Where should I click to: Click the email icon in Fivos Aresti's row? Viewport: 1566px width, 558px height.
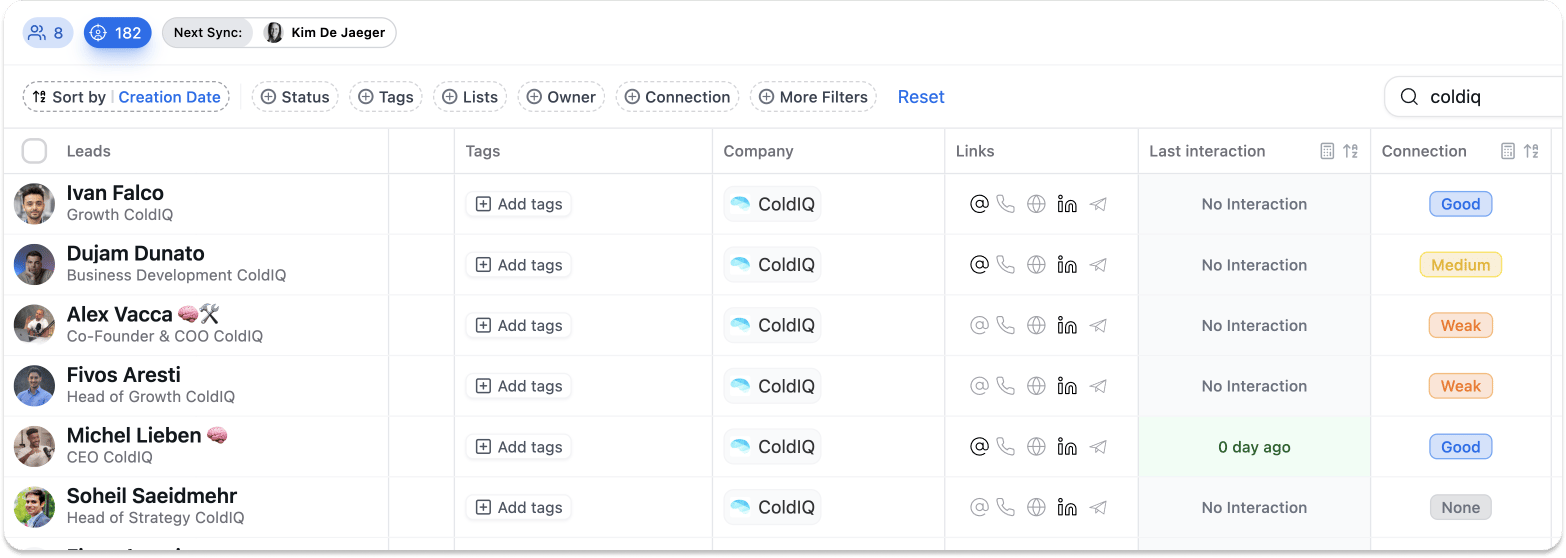point(979,386)
